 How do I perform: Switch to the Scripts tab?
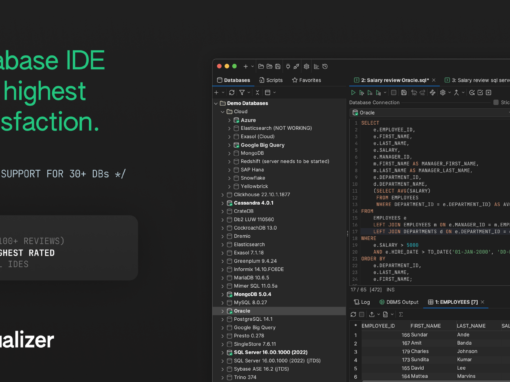[271, 80]
